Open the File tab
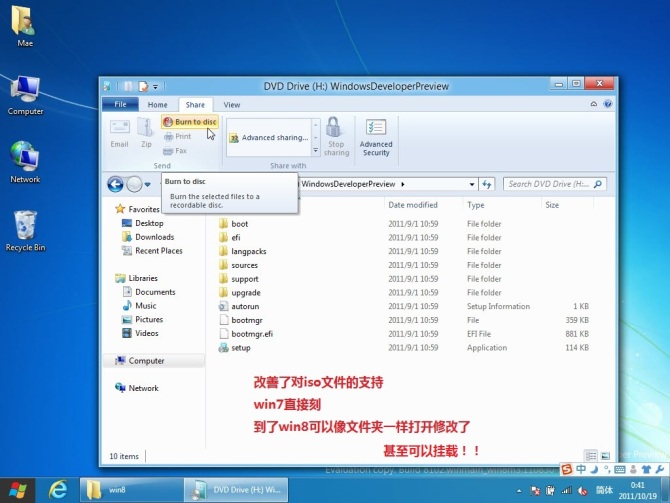This screenshot has width=670, height=503. pos(120,104)
